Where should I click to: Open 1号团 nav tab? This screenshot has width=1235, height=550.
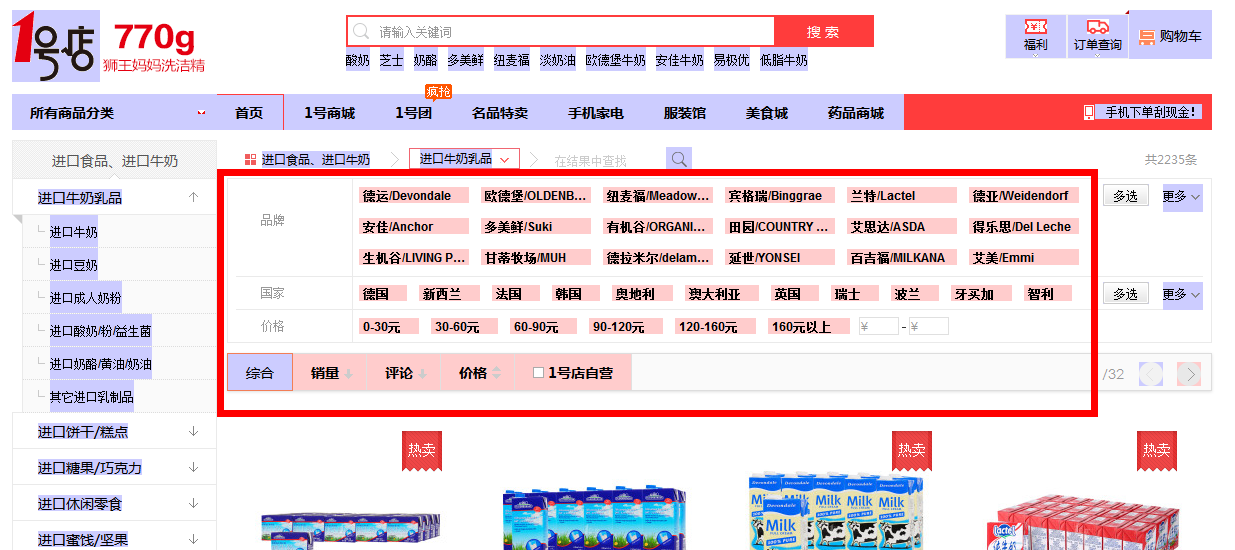click(413, 113)
